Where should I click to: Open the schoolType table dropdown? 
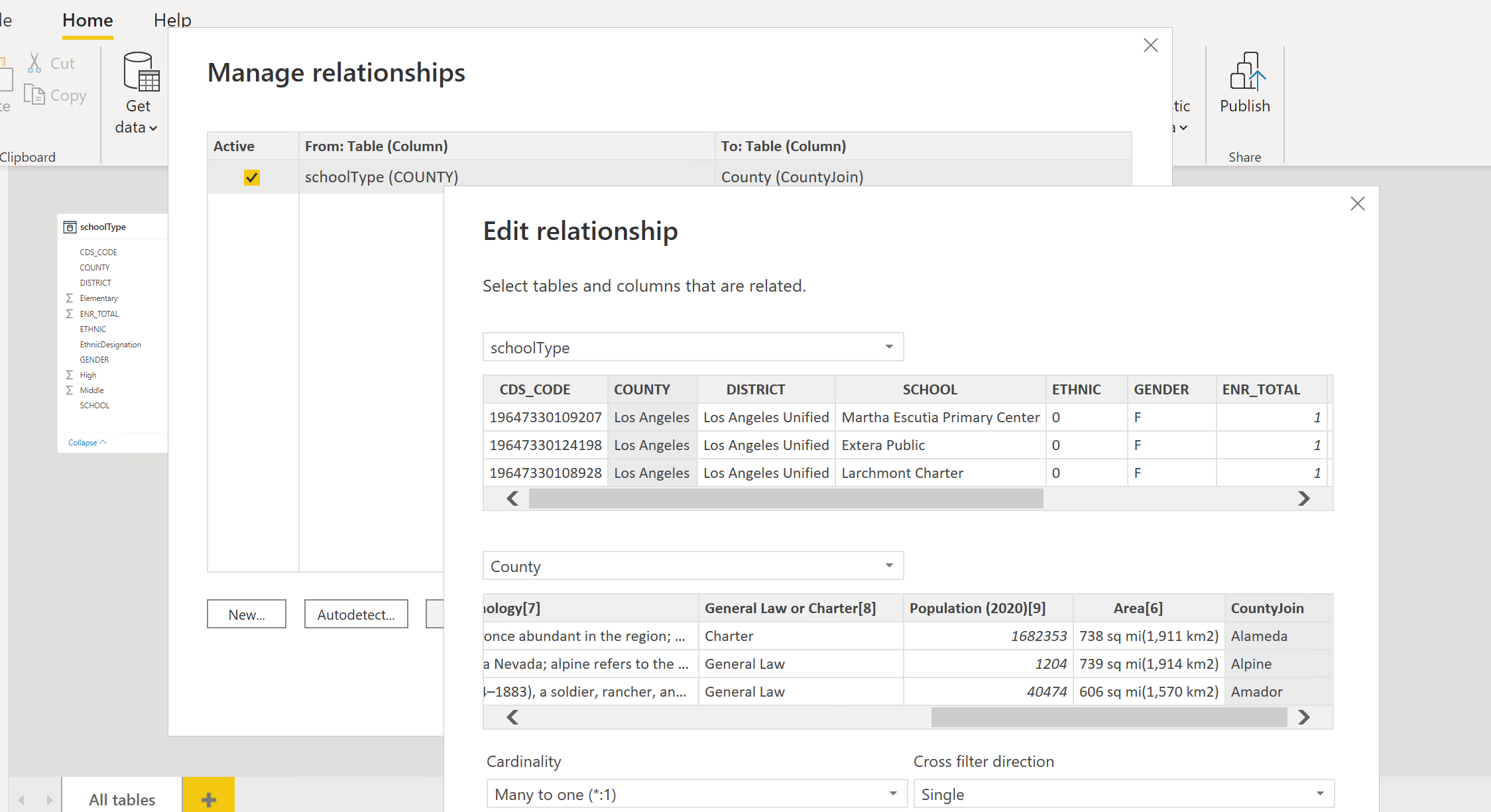point(692,347)
